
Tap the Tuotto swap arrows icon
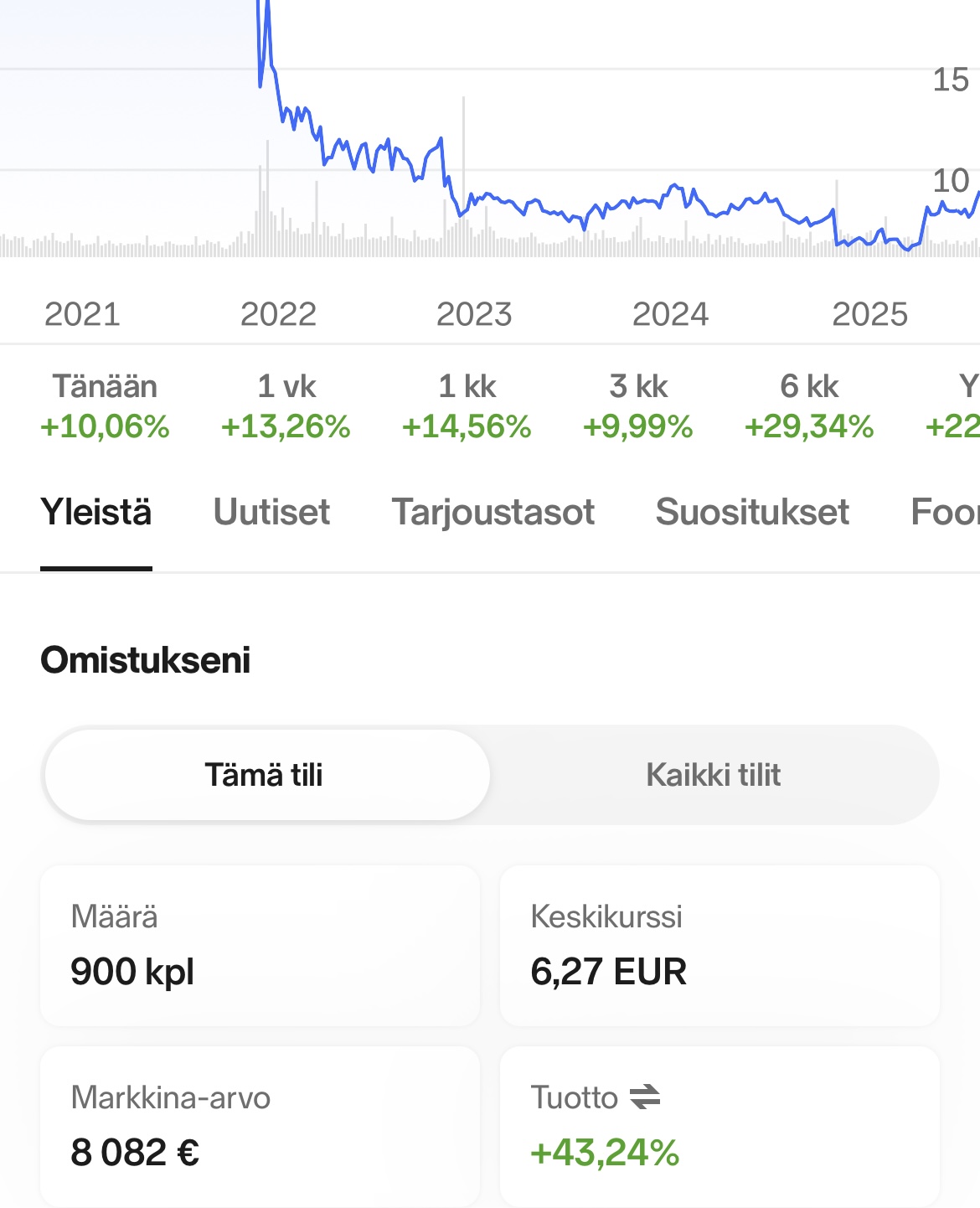(645, 1097)
